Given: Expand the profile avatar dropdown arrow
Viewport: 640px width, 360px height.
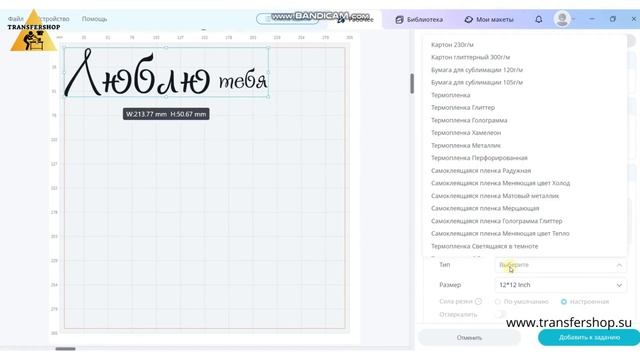Looking at the screenshot, I should pyautogui.click(x=573, y=19).
